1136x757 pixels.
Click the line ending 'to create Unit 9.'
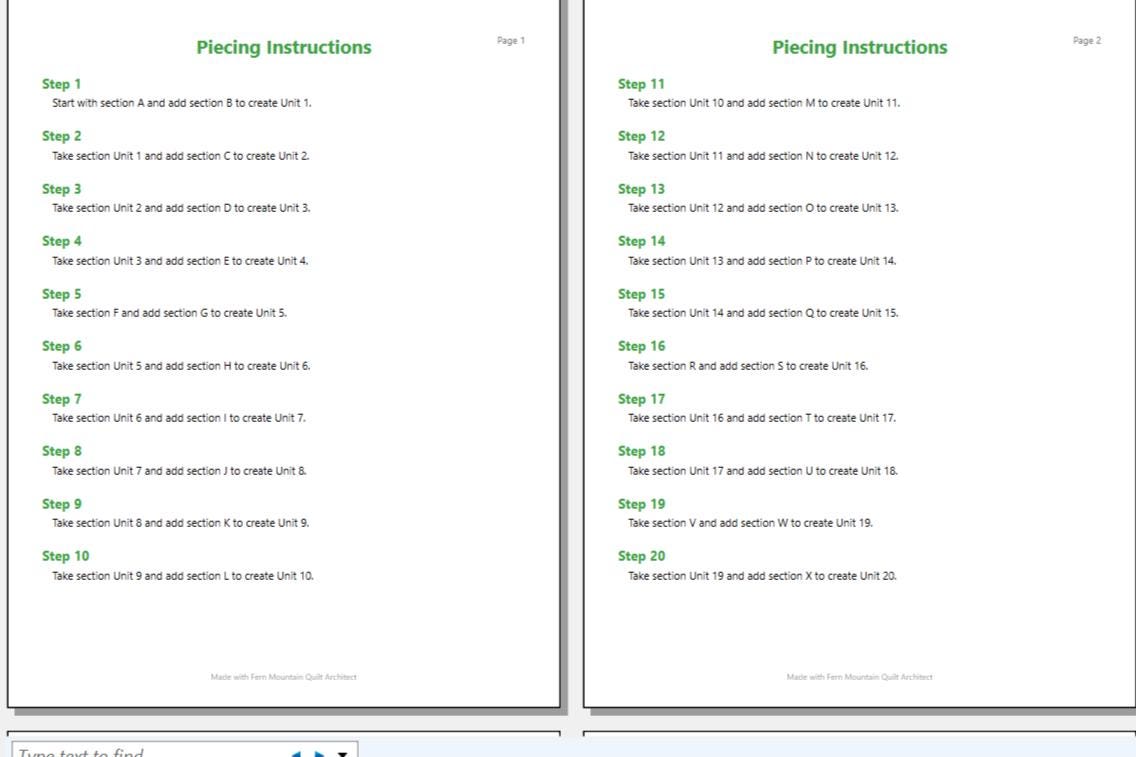point(180,523)
